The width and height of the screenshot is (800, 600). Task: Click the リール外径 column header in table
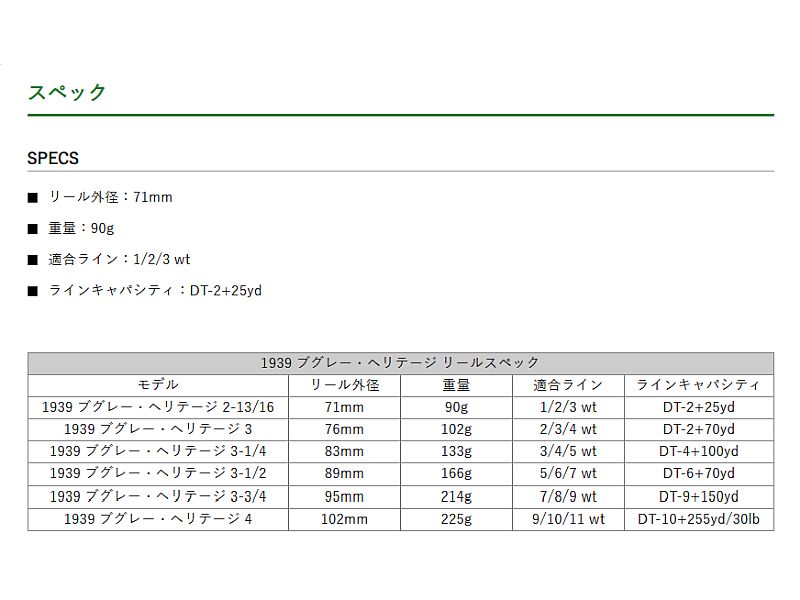[345, 385]
